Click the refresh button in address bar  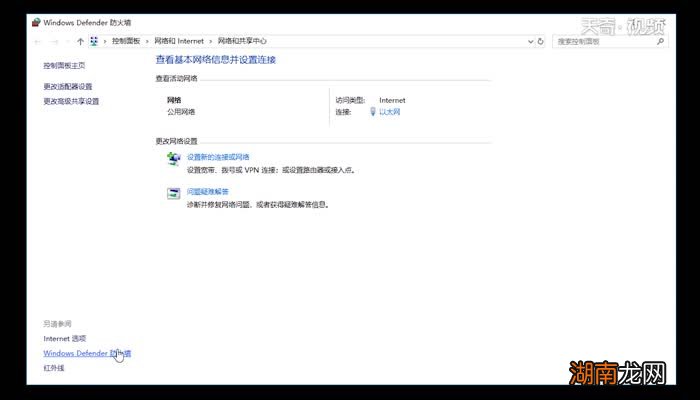point(541,41)
